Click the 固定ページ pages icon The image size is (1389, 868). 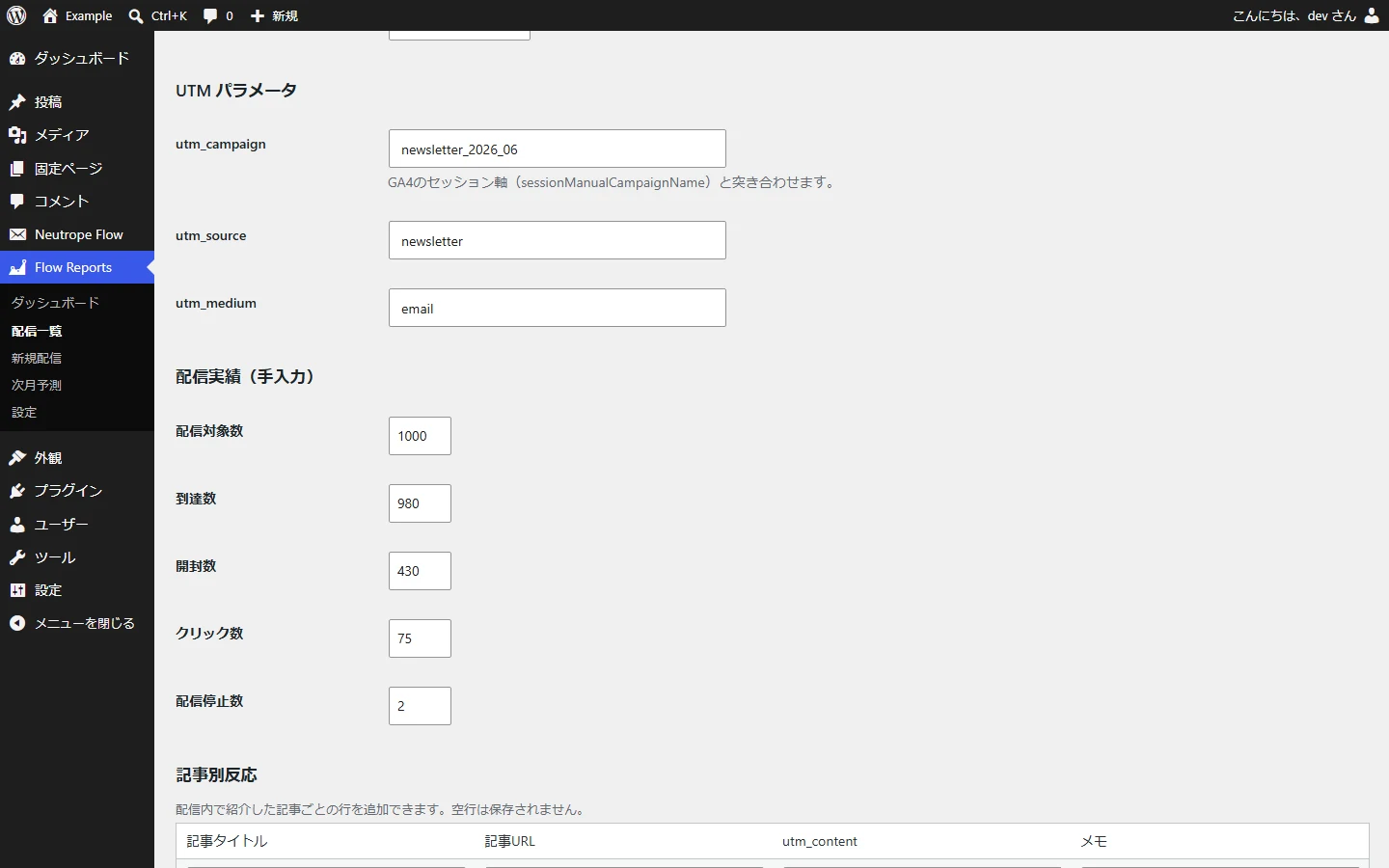pyautogui.click(x=17, y=169)
